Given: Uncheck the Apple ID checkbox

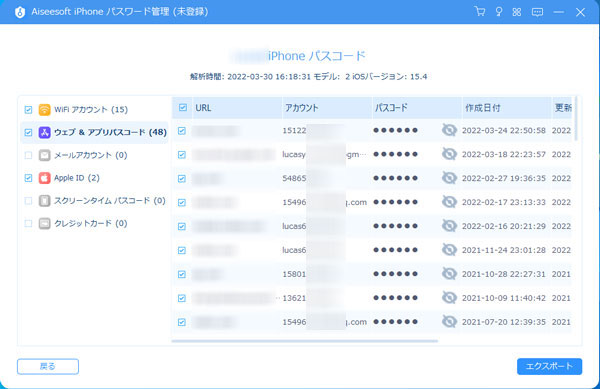Looking at the screenshot, I should [x=28, y=178].
